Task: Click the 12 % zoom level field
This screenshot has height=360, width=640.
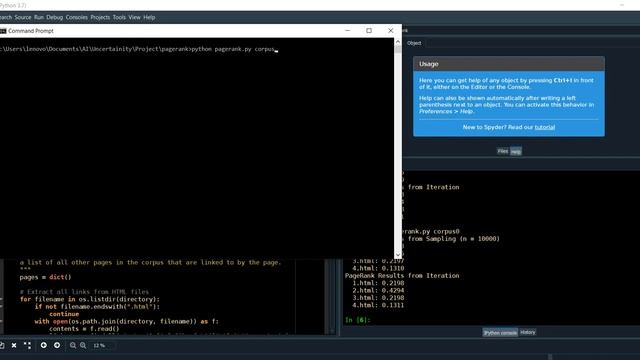Action: point(99,345)
